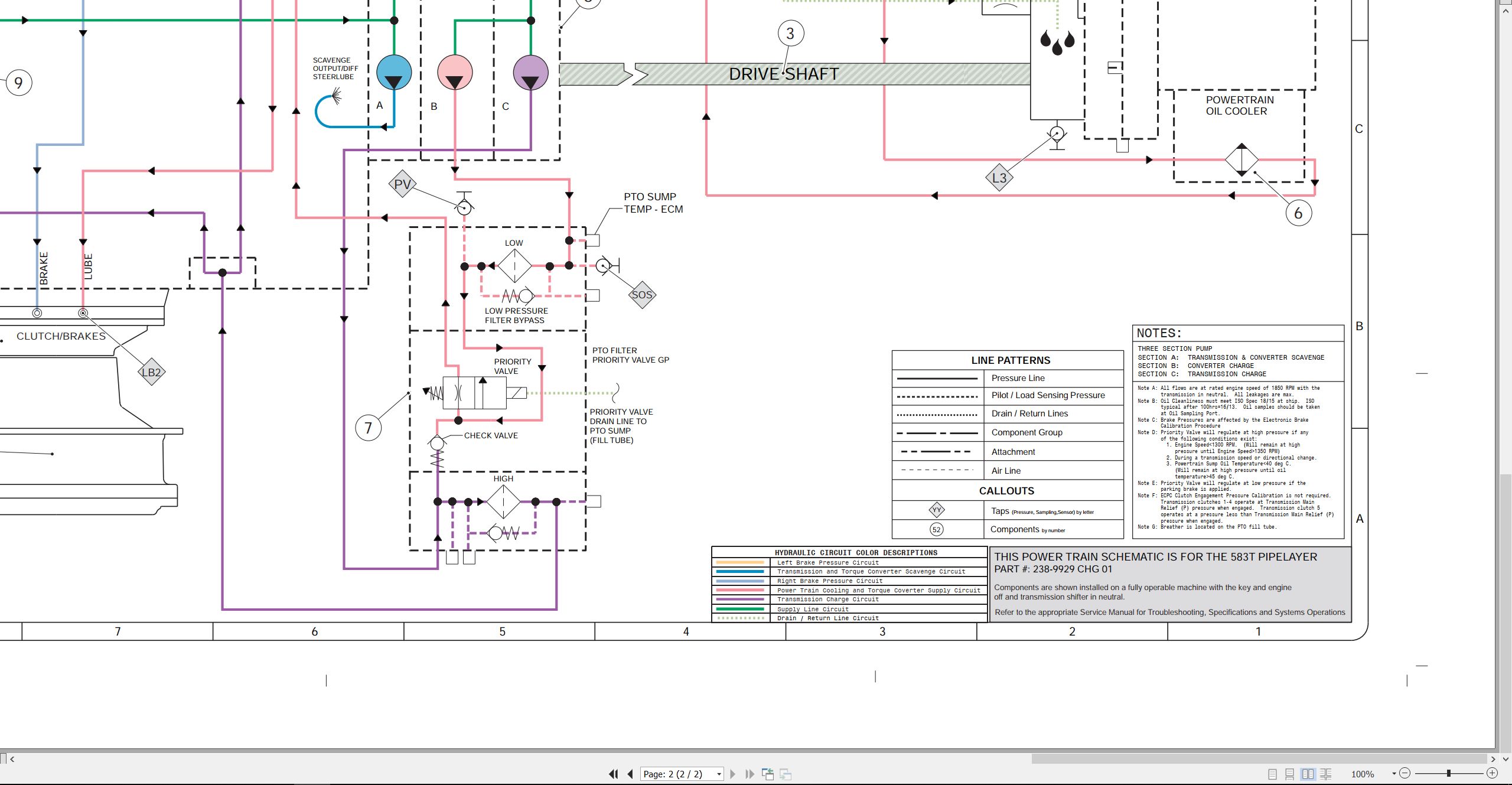Click the Pilot / Load Sensing Pressure row
Viewport: 1512px width, 785px height.
click(1008, 396)
